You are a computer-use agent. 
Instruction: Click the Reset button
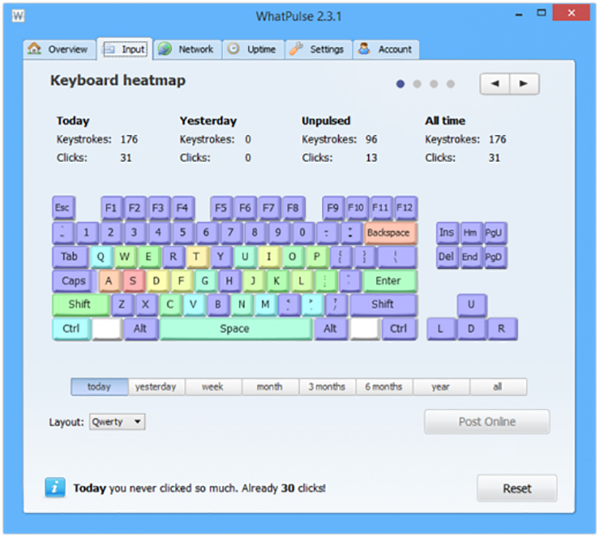point(517,488)
